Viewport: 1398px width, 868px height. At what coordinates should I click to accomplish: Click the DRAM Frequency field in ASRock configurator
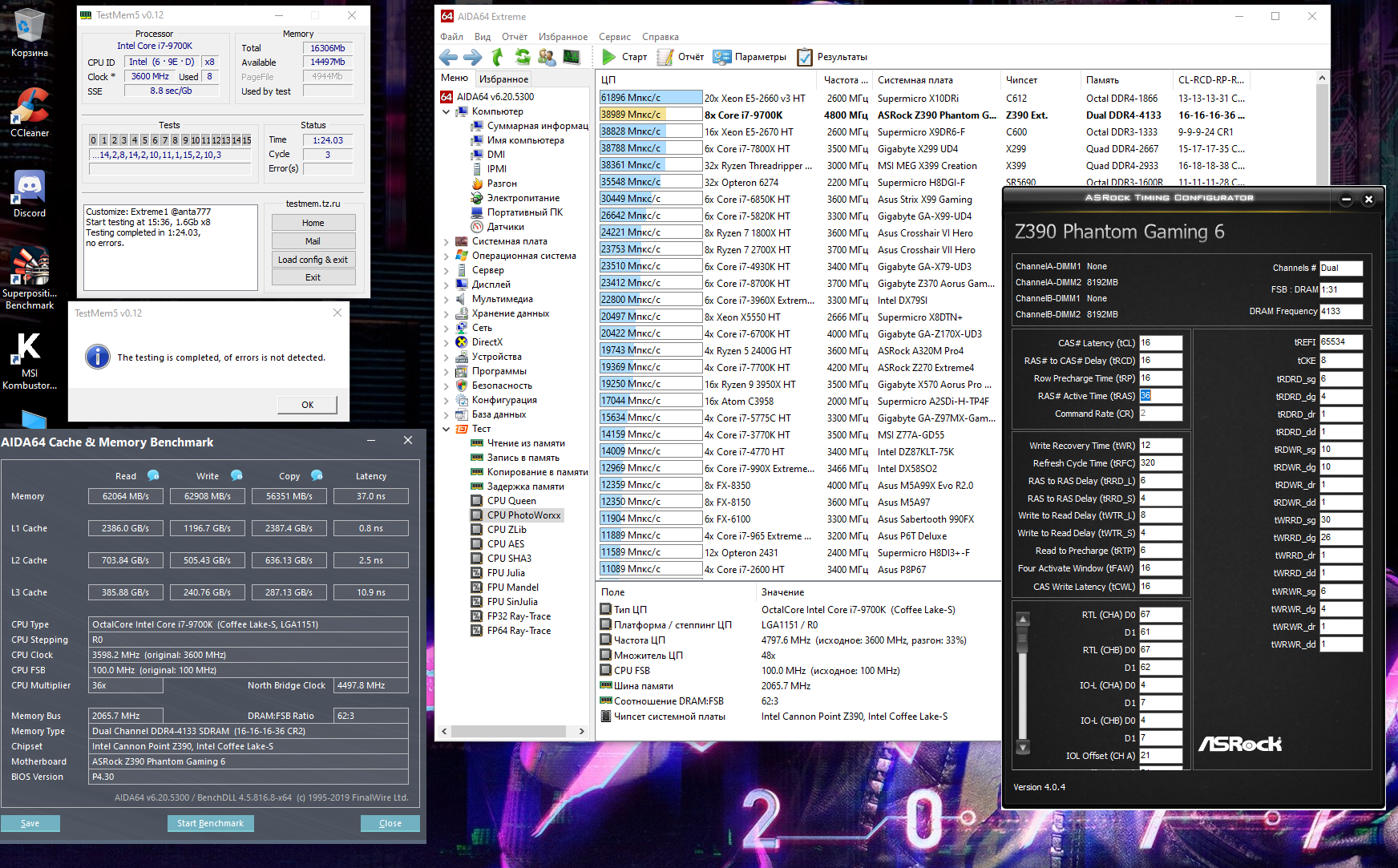tap(1341, 311)
